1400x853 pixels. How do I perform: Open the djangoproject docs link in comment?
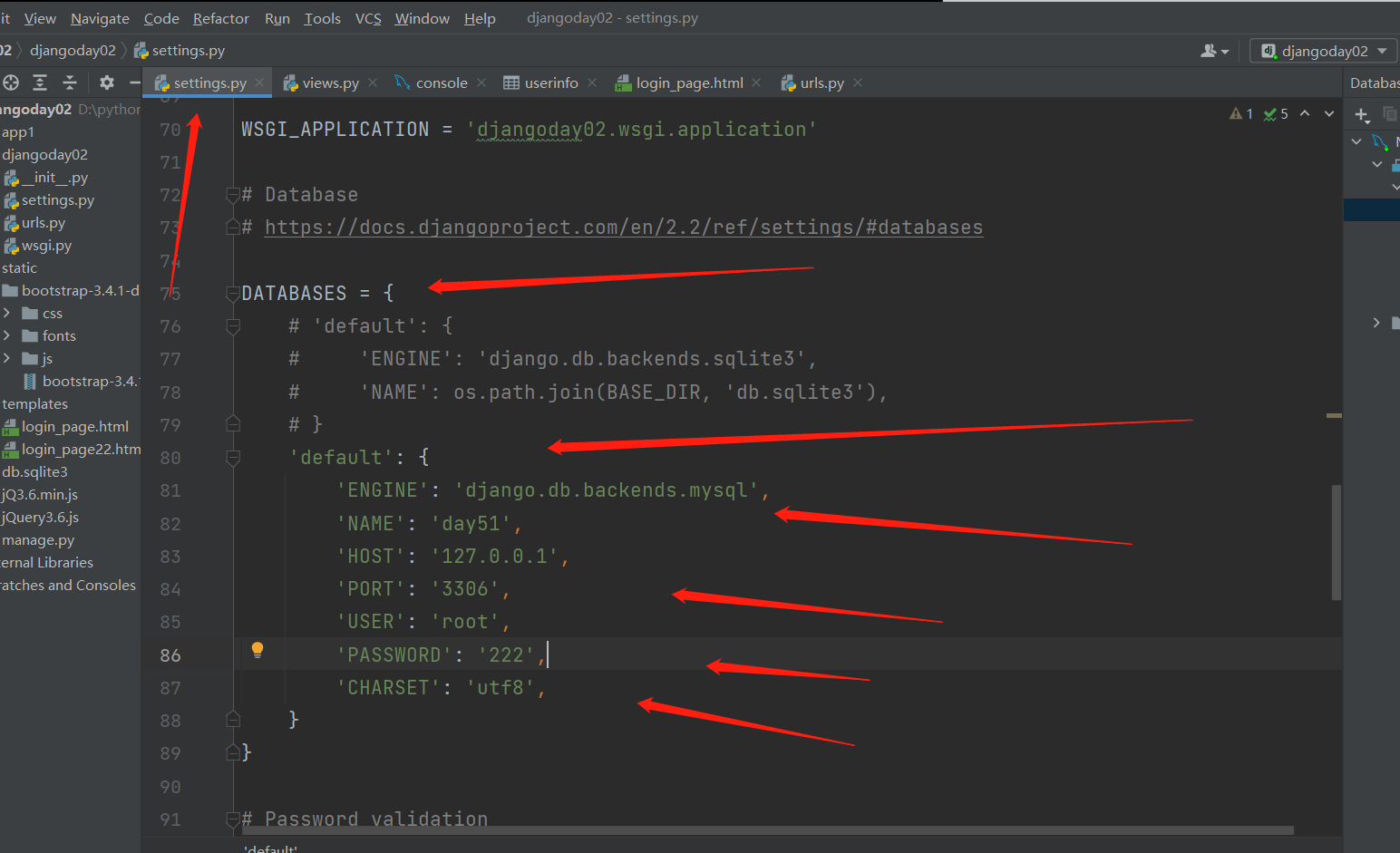pos(624,228)
